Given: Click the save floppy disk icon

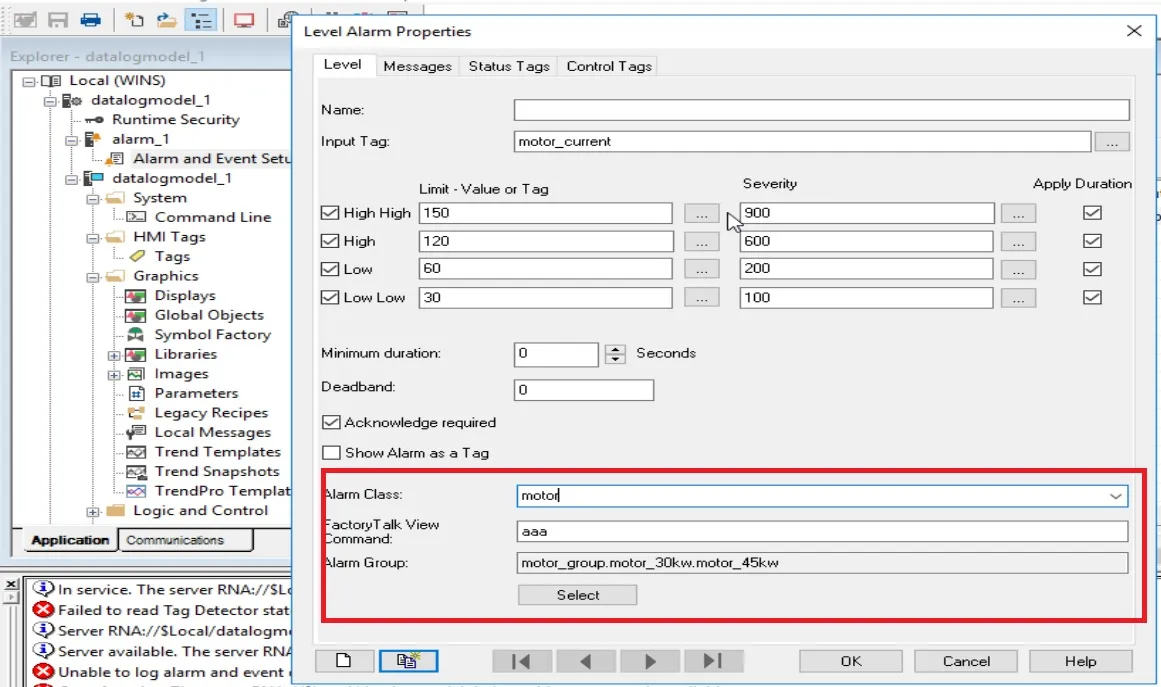Looking at the screenshot, I should point(58,20).
